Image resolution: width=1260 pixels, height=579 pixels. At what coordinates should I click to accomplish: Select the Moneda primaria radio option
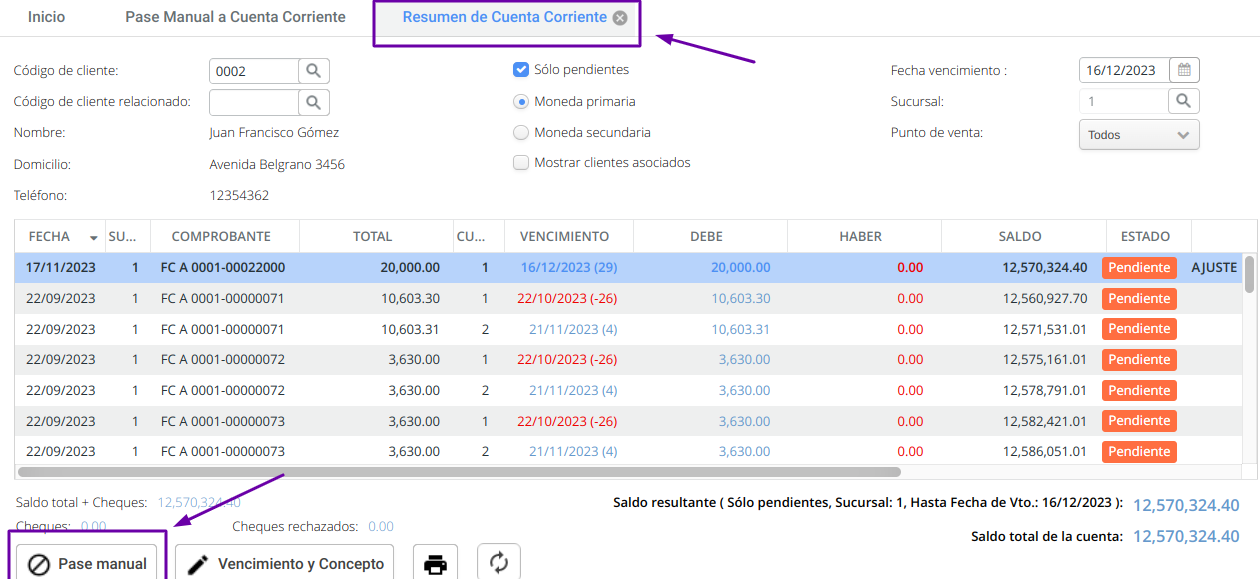point(520,101)
